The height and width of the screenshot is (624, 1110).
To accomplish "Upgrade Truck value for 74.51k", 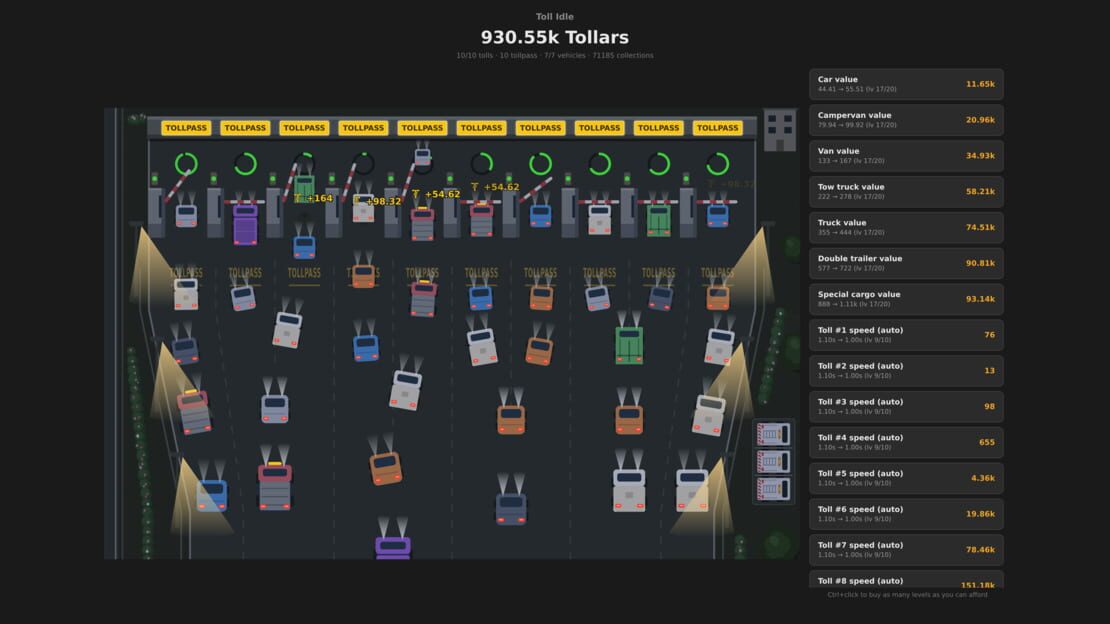I will (906, 227).
